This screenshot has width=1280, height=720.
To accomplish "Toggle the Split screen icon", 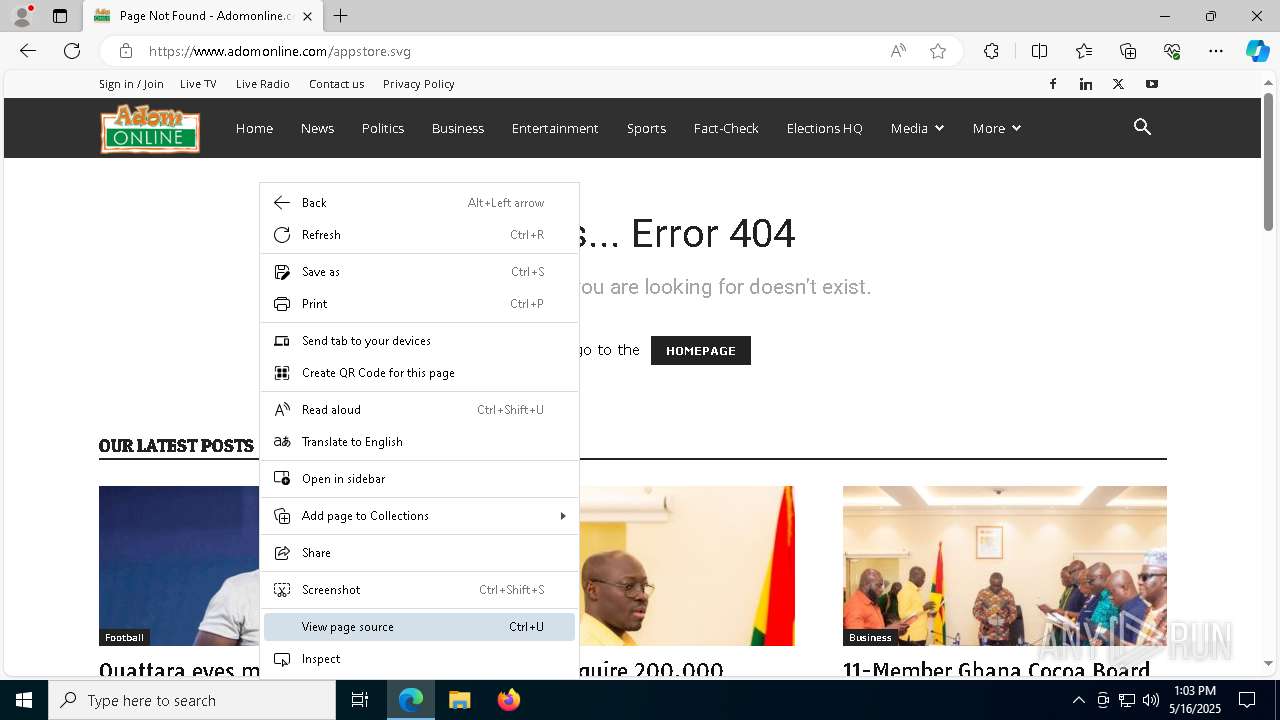I will coord(1039,51).
